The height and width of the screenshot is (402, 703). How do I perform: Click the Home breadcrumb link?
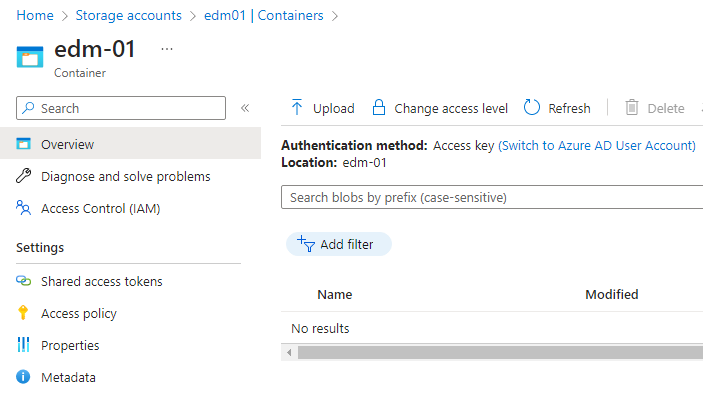point(35,16)
